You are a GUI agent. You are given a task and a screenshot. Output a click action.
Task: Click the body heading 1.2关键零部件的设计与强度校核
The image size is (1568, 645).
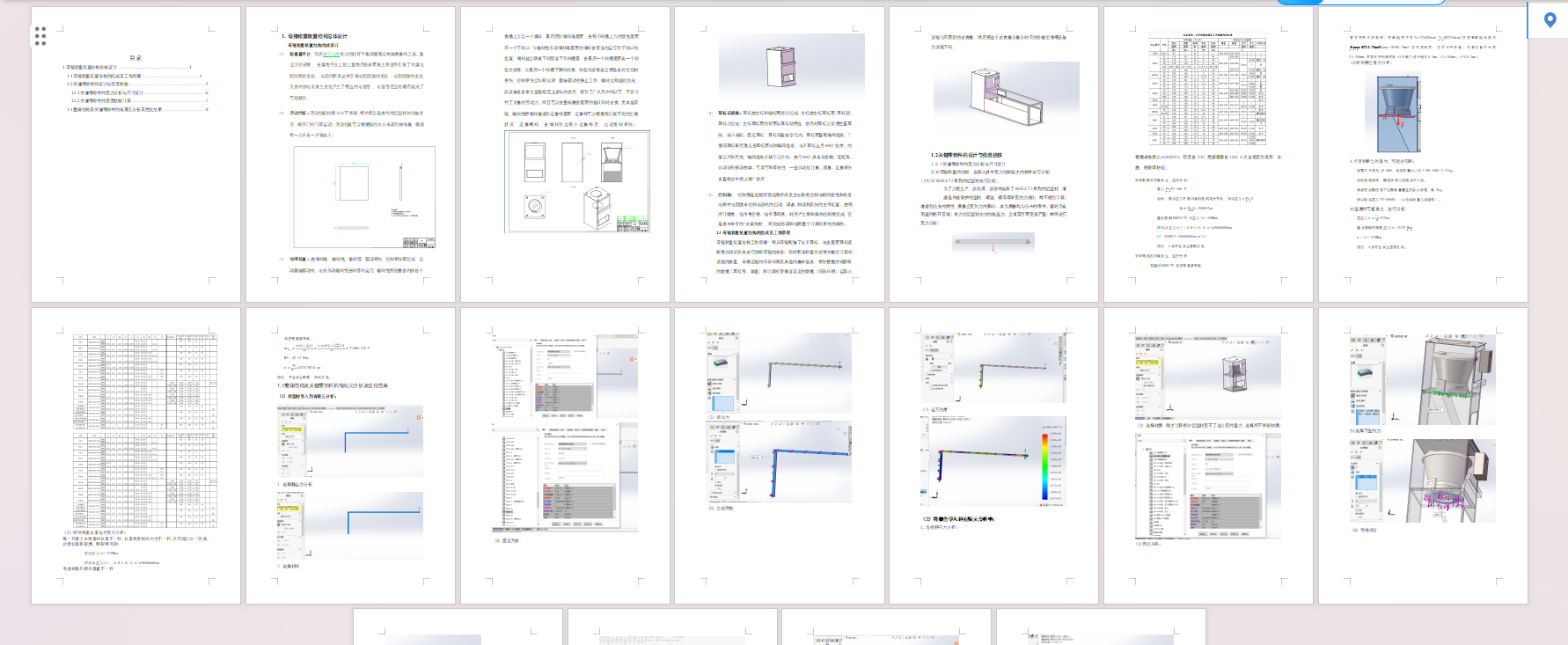pyautogui.click(x=966, y=155)
